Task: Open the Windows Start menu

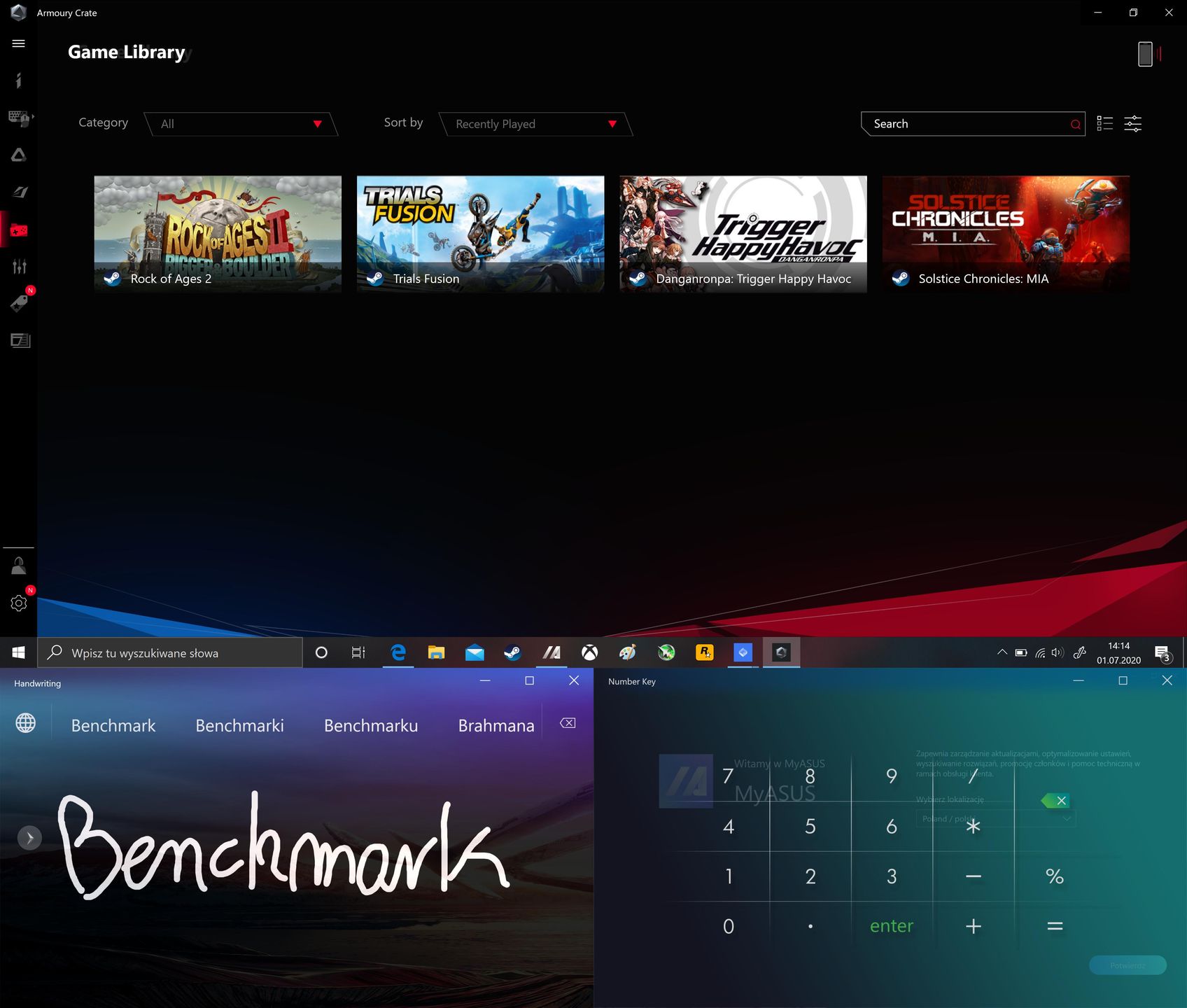Action: click(x=19, y=652)
